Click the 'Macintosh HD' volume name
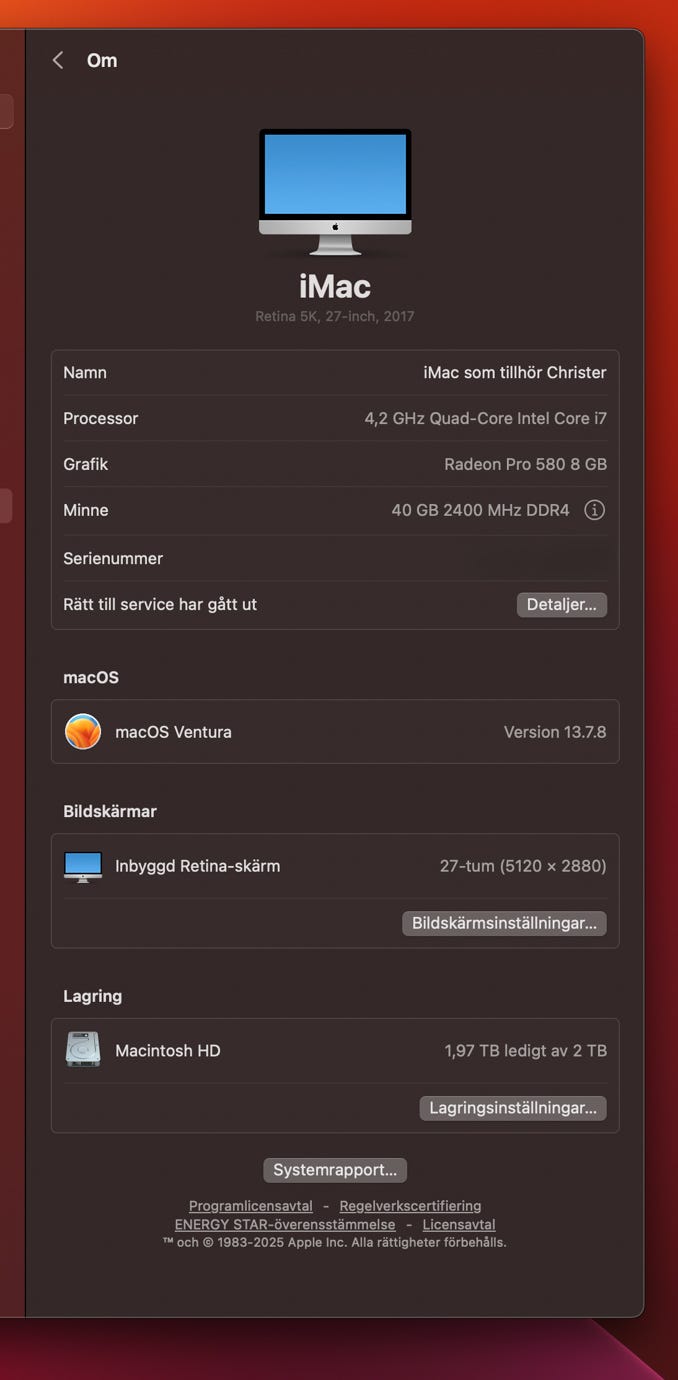This screenshot has width=678, height=1380. point(168,1050)
